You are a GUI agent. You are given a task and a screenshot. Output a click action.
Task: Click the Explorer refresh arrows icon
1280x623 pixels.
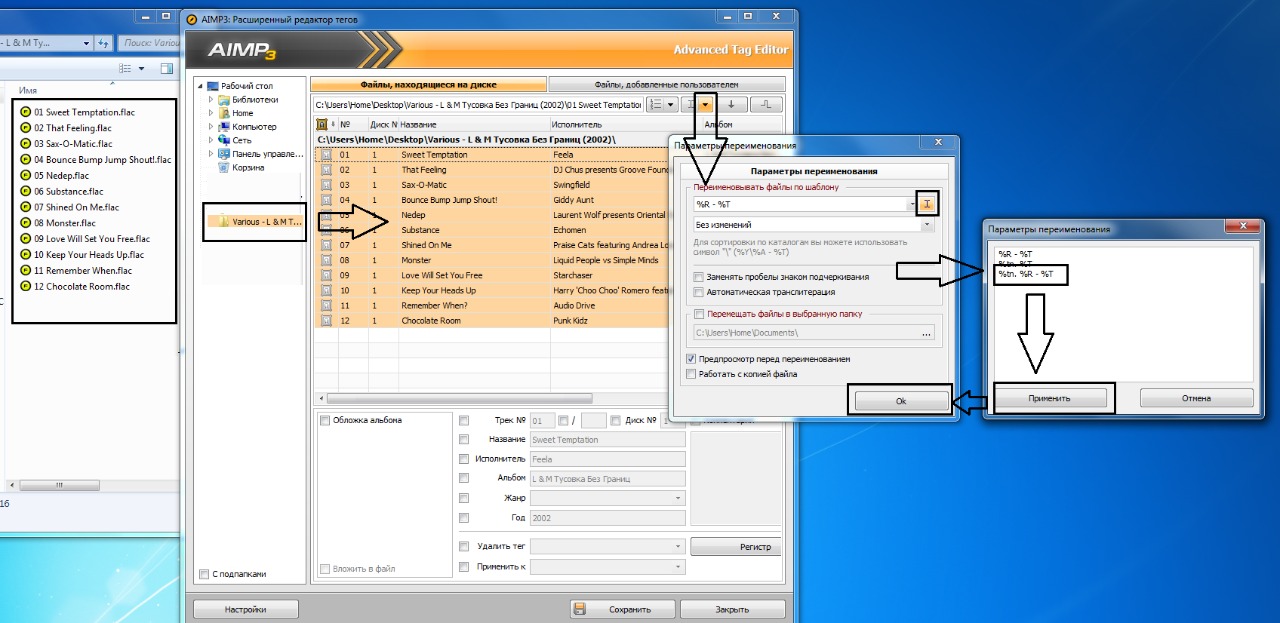[103, 43]
